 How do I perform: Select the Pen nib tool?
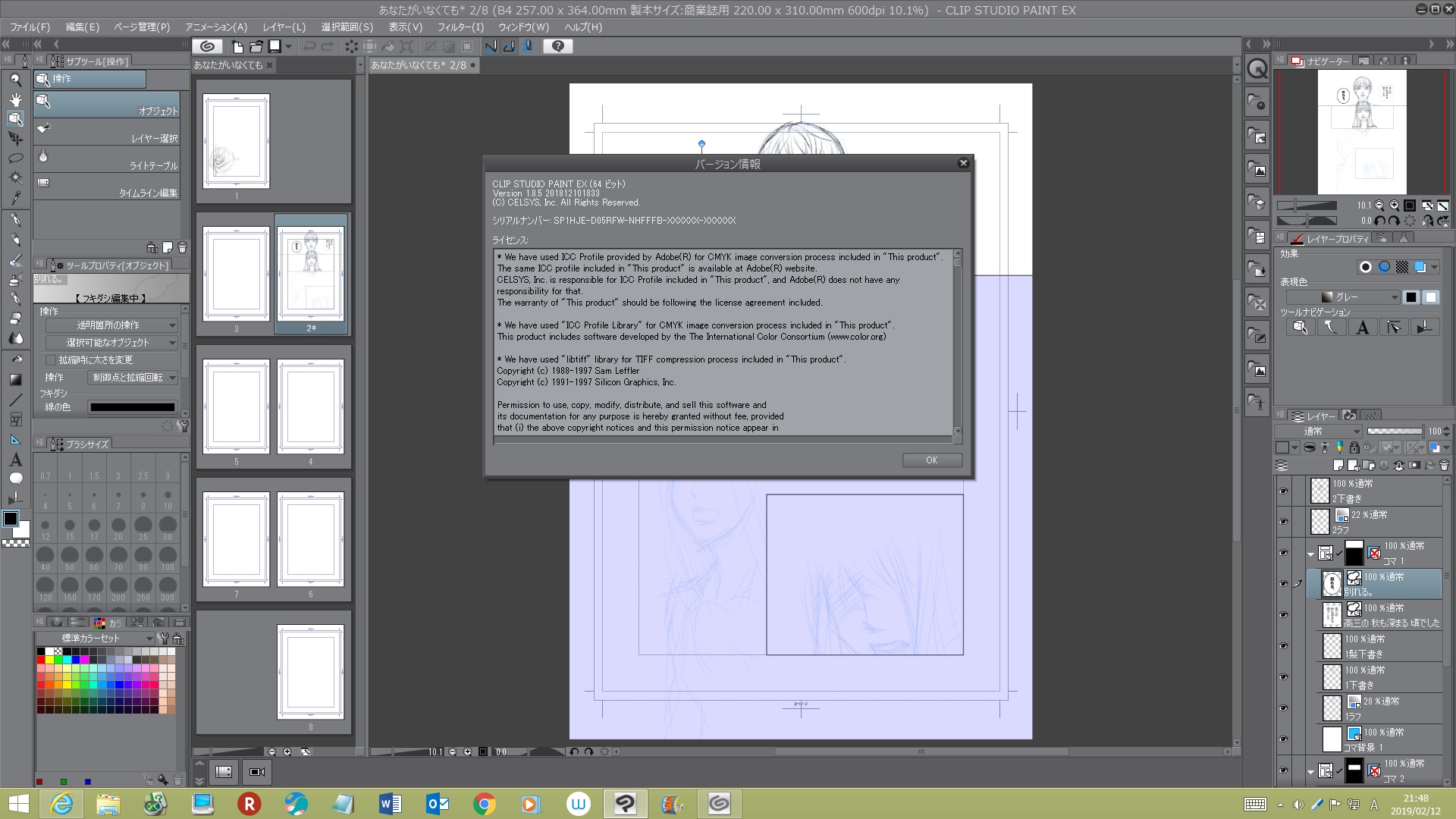pyautogui.click(x=15, y=220)
